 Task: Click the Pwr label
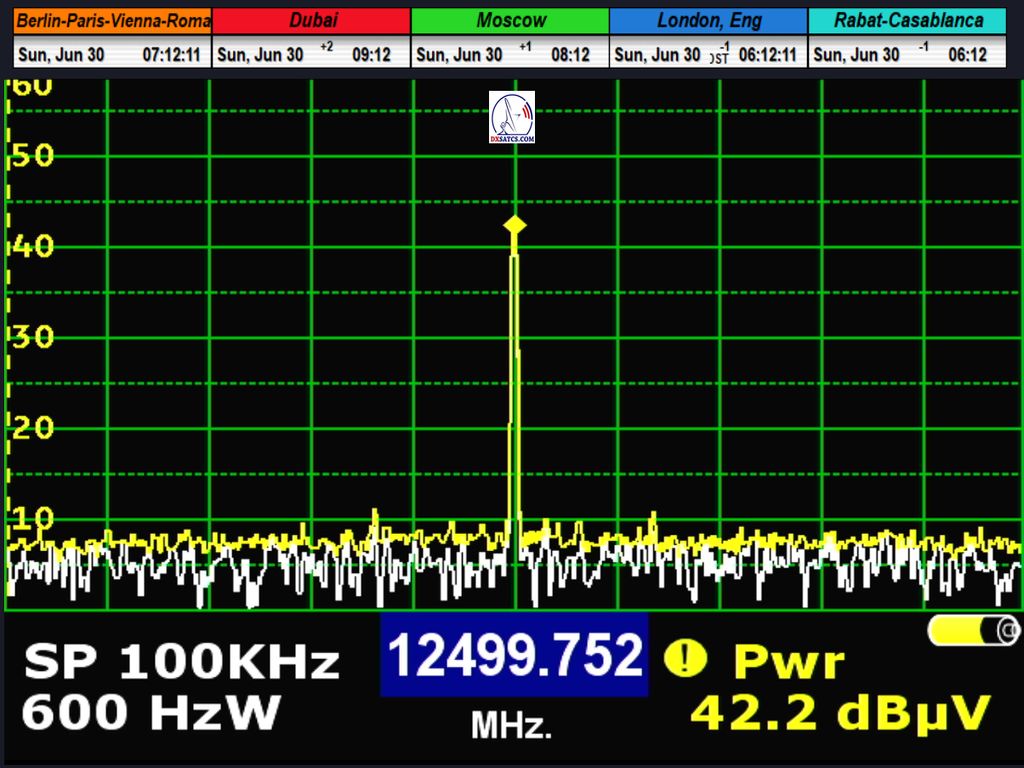click(x=789, y=662)
